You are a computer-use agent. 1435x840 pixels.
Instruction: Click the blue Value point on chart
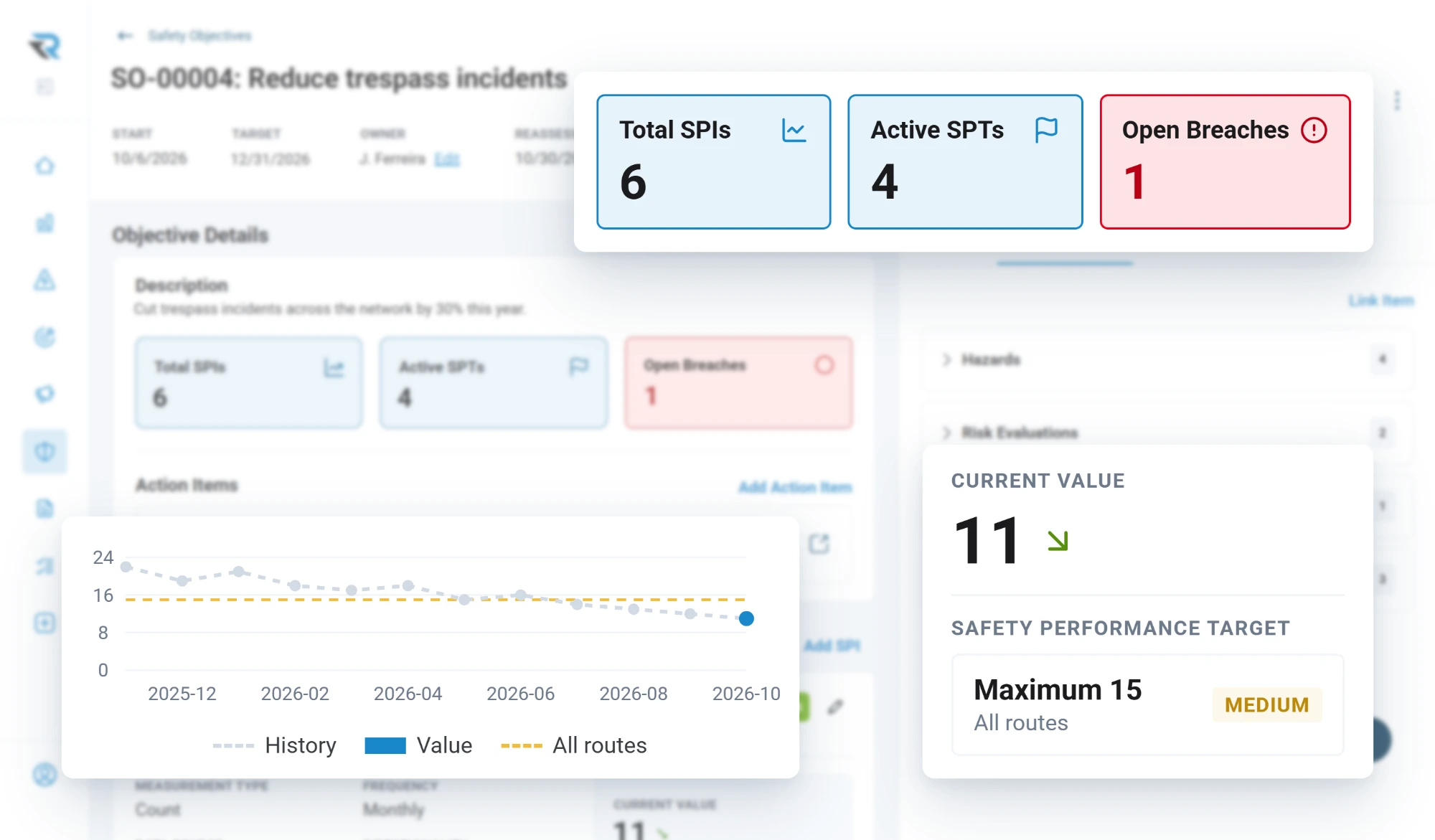point(746,618)
